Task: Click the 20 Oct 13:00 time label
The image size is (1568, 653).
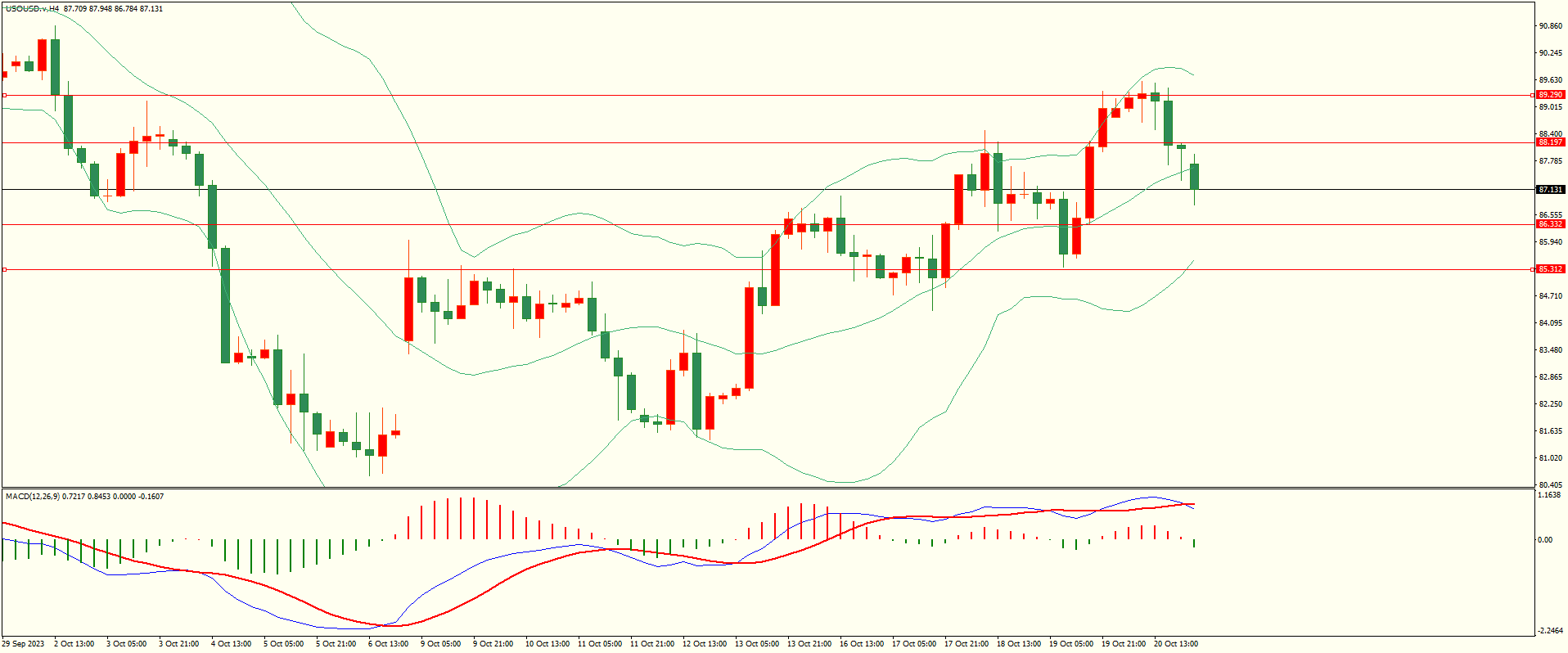Action: (x=1175, y=644)
